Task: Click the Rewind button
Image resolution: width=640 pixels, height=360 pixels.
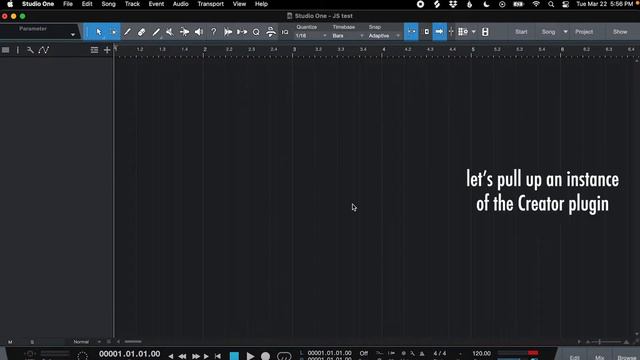Action: (x=182, y=356)
